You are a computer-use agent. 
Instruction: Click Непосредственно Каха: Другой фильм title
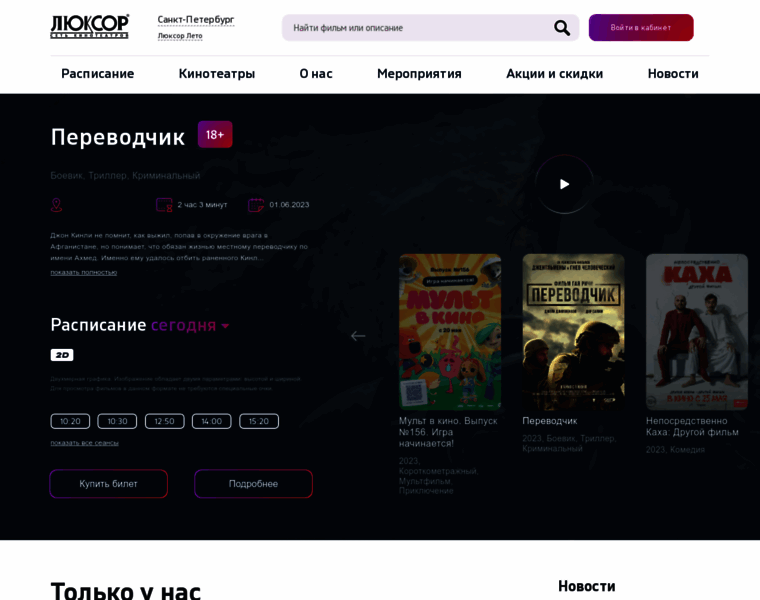click(692, 426)
